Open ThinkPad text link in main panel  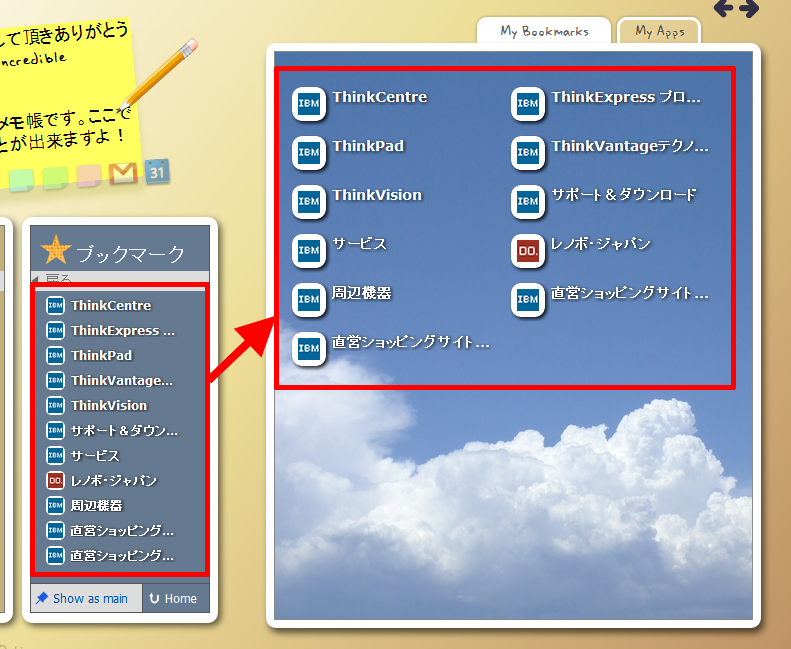pos(368,146)
